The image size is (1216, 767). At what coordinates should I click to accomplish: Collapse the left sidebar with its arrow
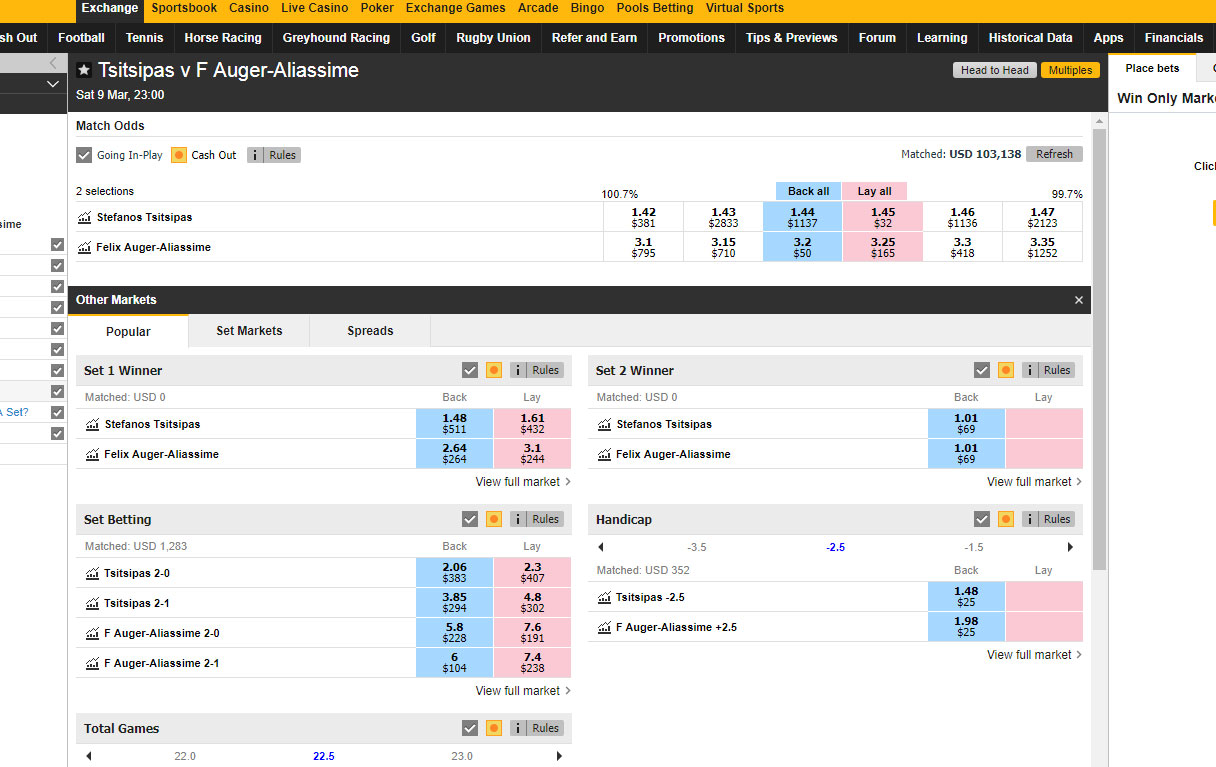tap(52, 62)
